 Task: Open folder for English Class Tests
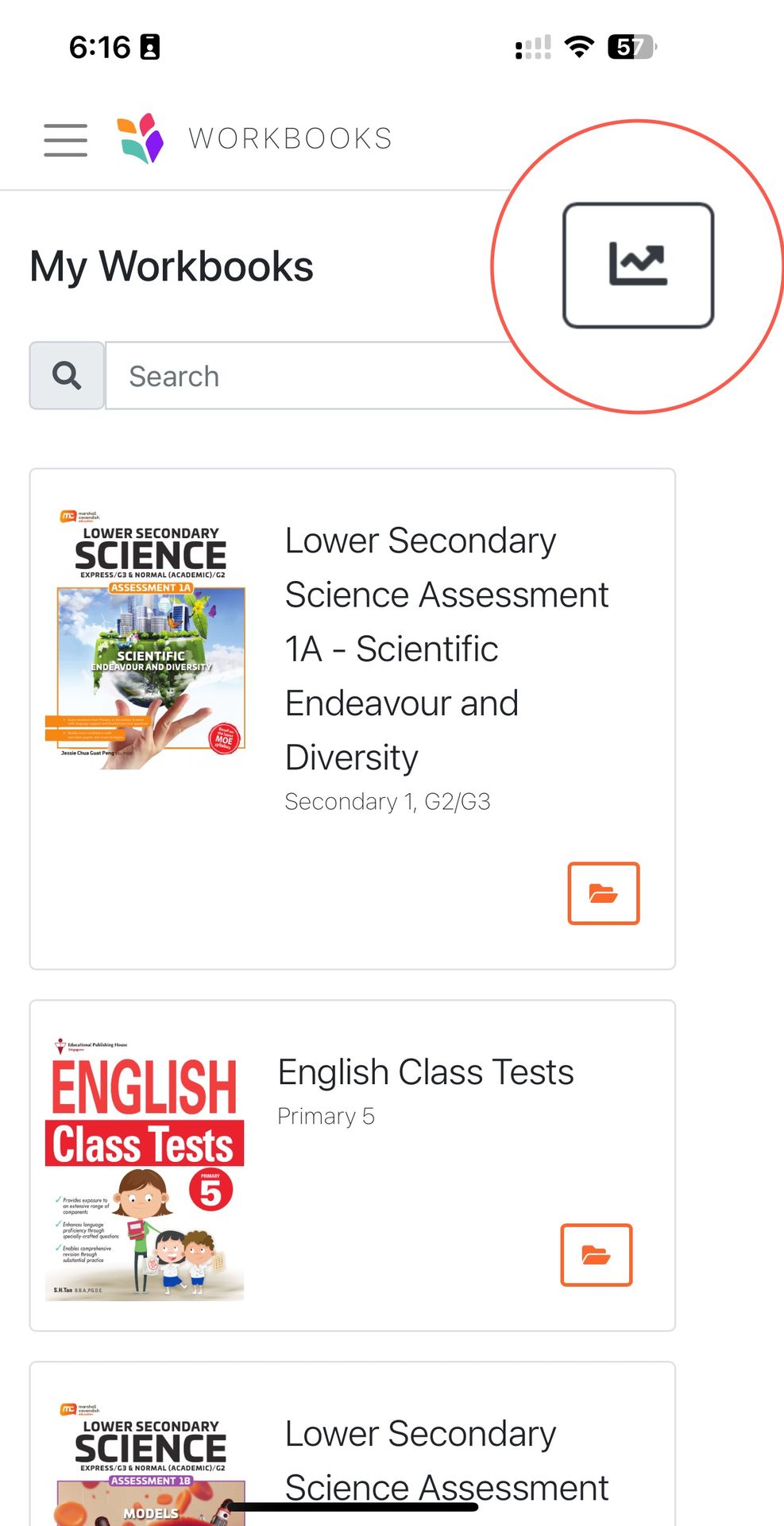[x=596, y=1255]
